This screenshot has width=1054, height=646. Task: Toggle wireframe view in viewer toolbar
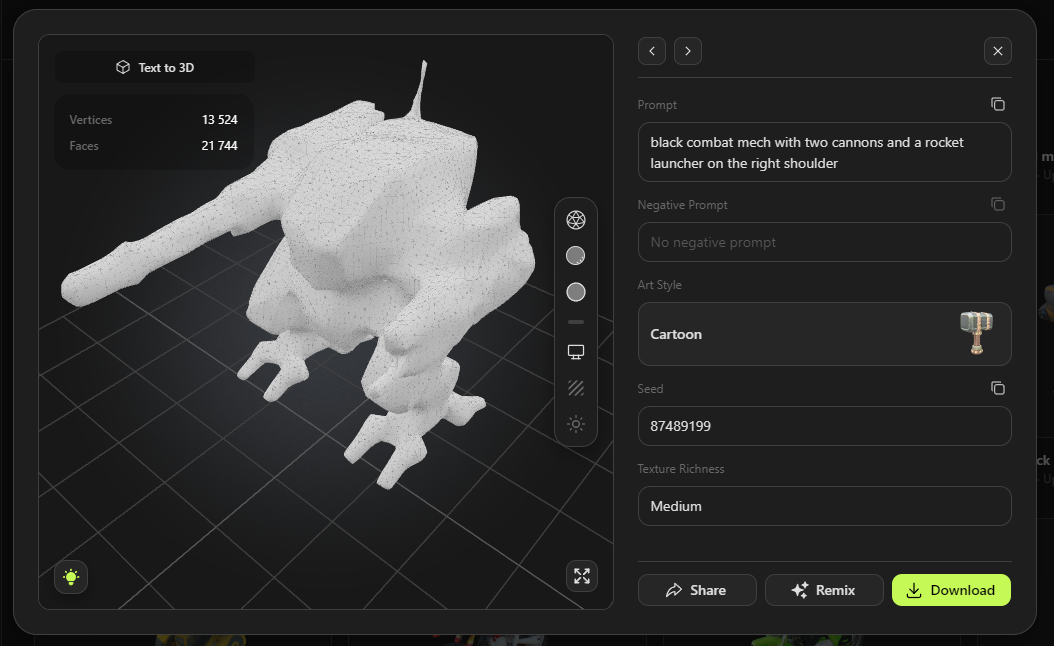575,220
